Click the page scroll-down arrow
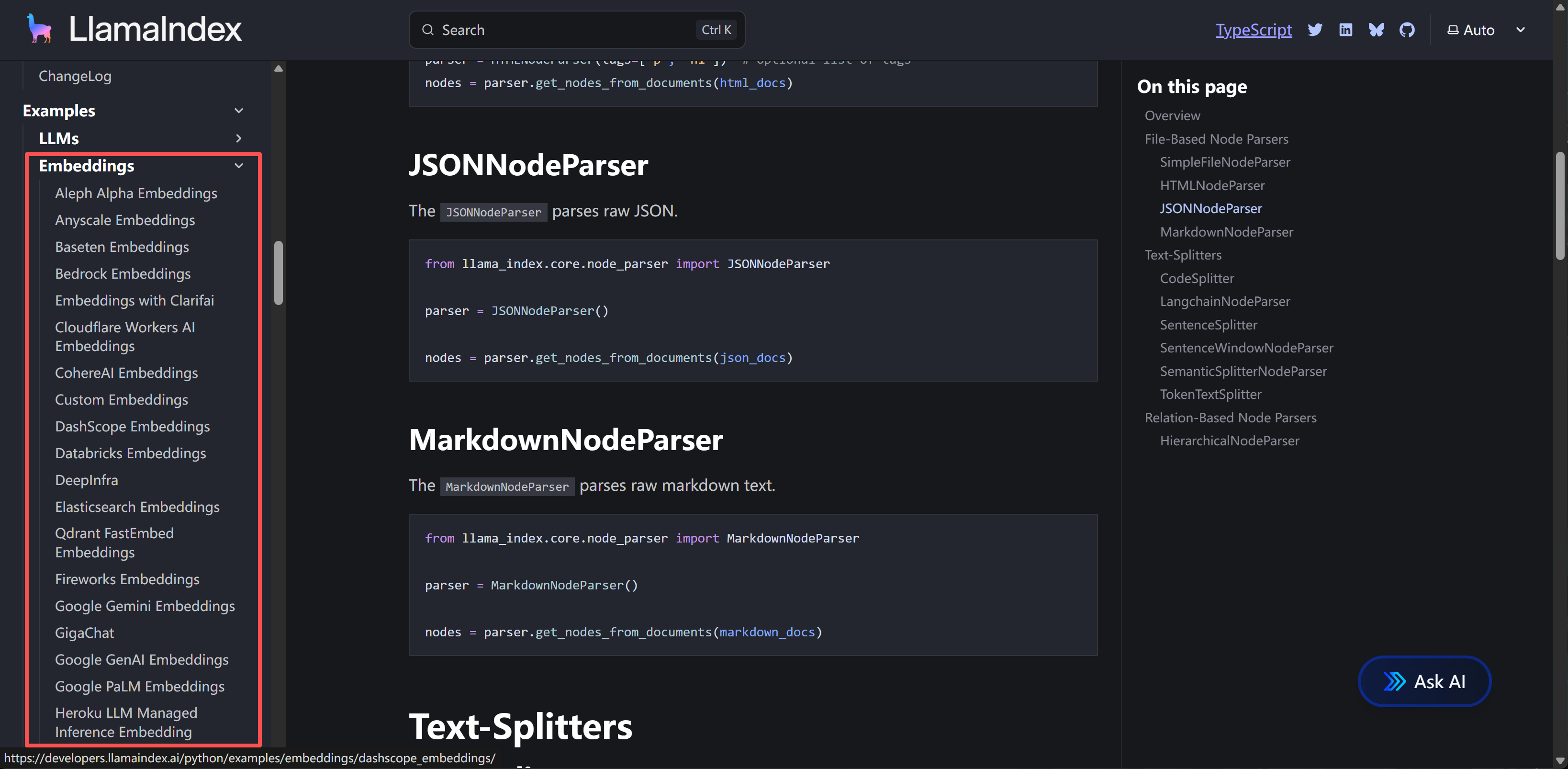 [1559, 760]
